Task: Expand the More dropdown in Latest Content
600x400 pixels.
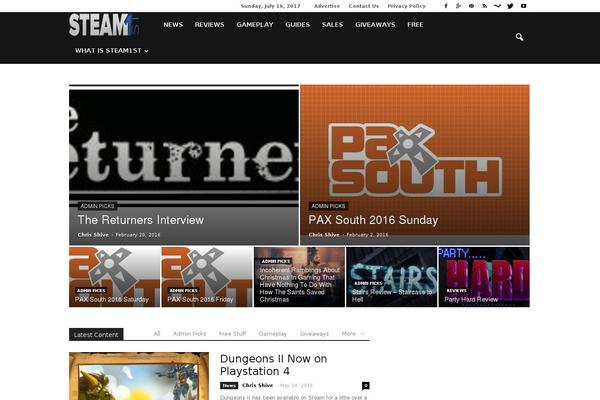Action: click(353, 334)
